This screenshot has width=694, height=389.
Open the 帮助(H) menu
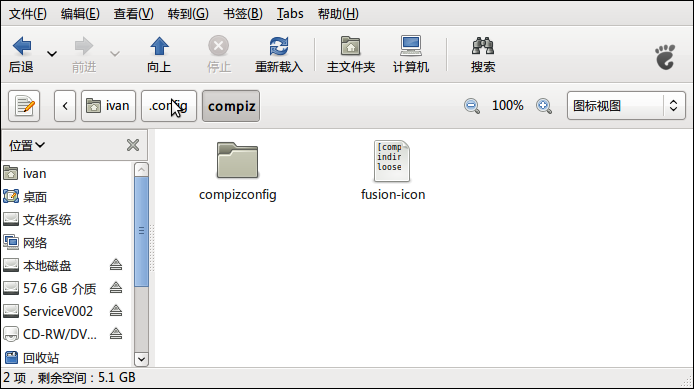coord(338,14)
